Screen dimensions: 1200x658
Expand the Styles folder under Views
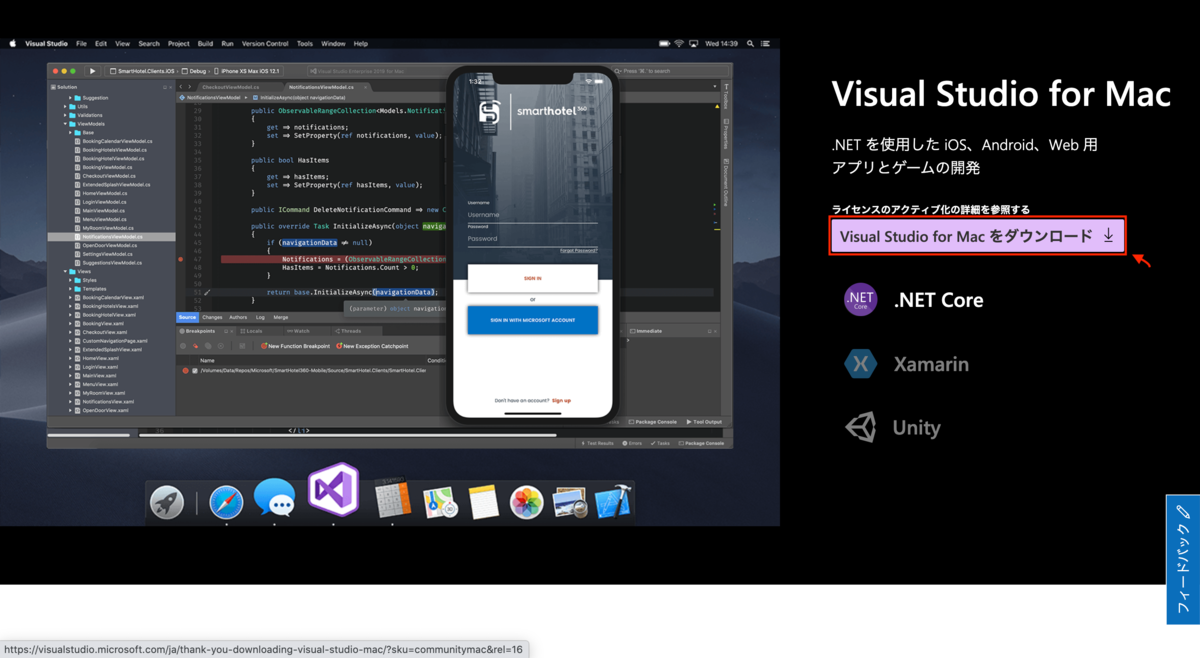(x=70, y=280)
